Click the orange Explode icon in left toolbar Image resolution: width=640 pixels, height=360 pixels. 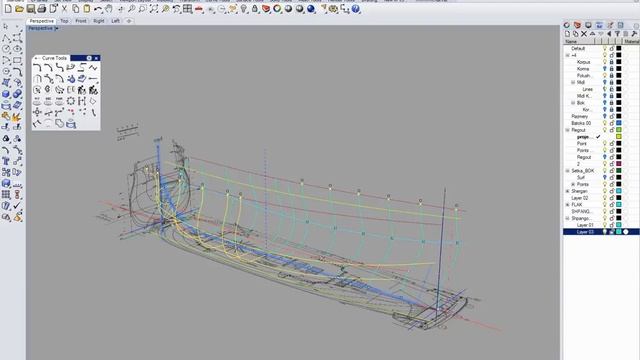[16, 118]
